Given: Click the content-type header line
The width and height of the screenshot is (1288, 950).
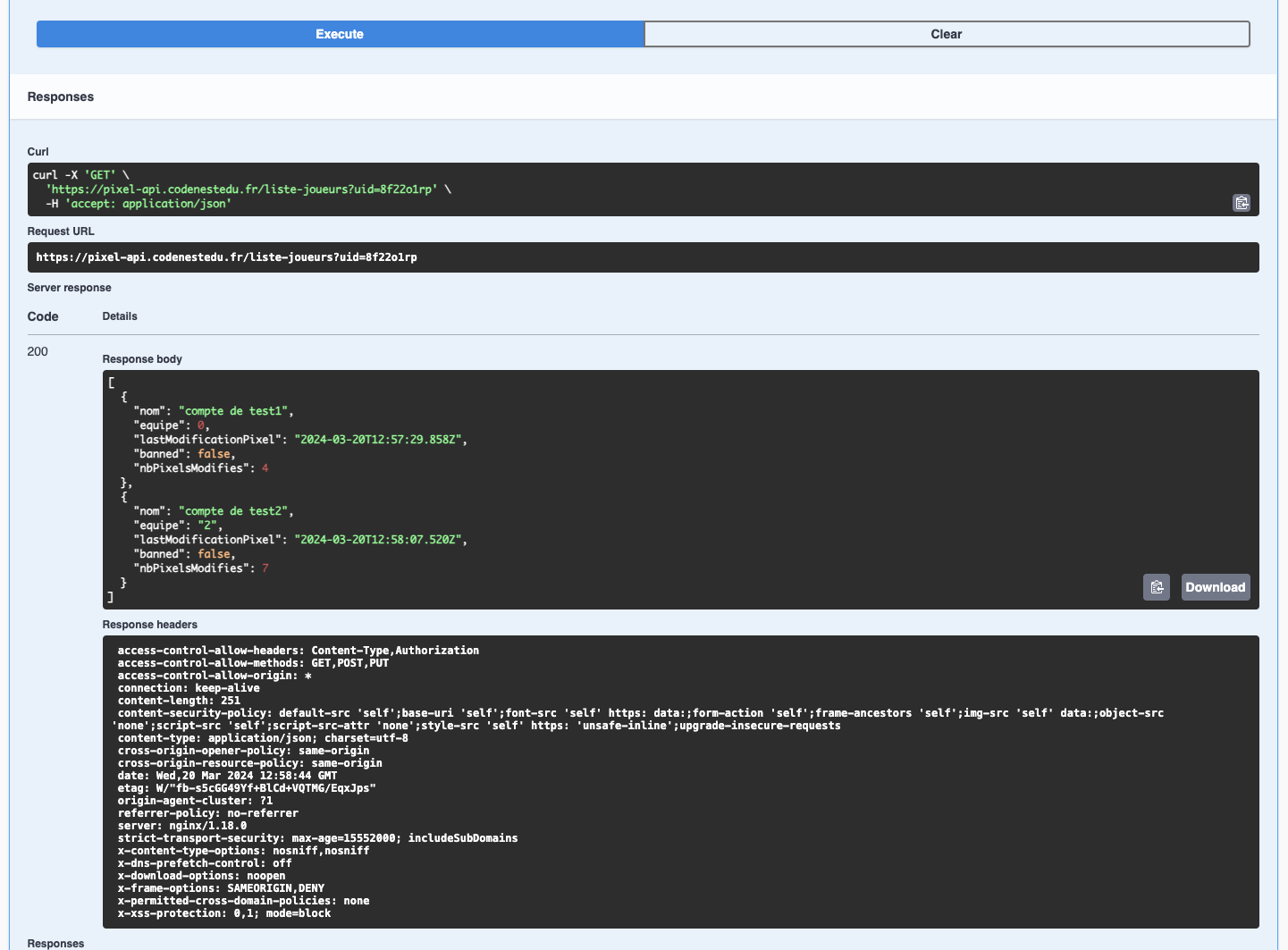Looking at the screenshot, I should pyautogui.click(x=263, y=738).
